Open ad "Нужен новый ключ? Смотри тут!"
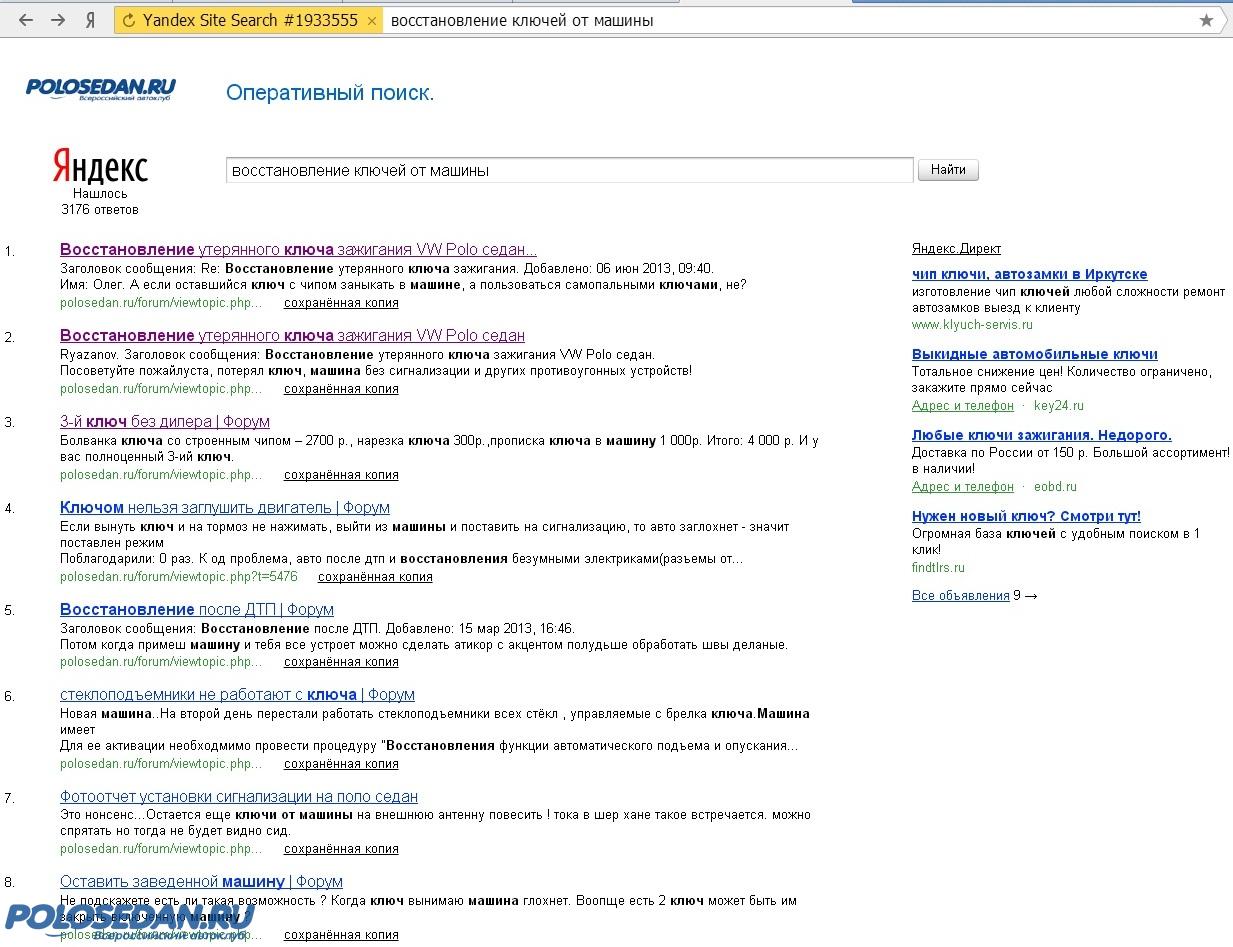 1026,517
